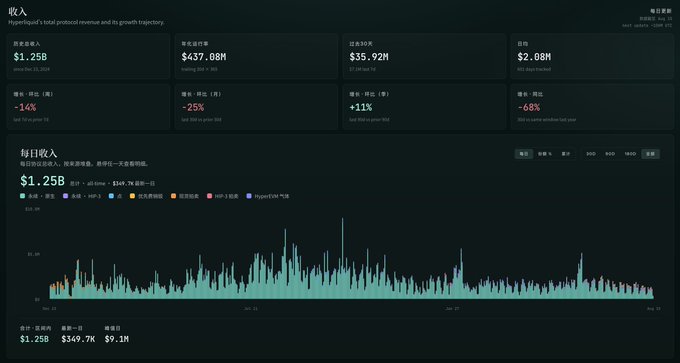Switch chart to 每日 daily view
The height and width of the screenshot is (363, 680).
(524, 154)
